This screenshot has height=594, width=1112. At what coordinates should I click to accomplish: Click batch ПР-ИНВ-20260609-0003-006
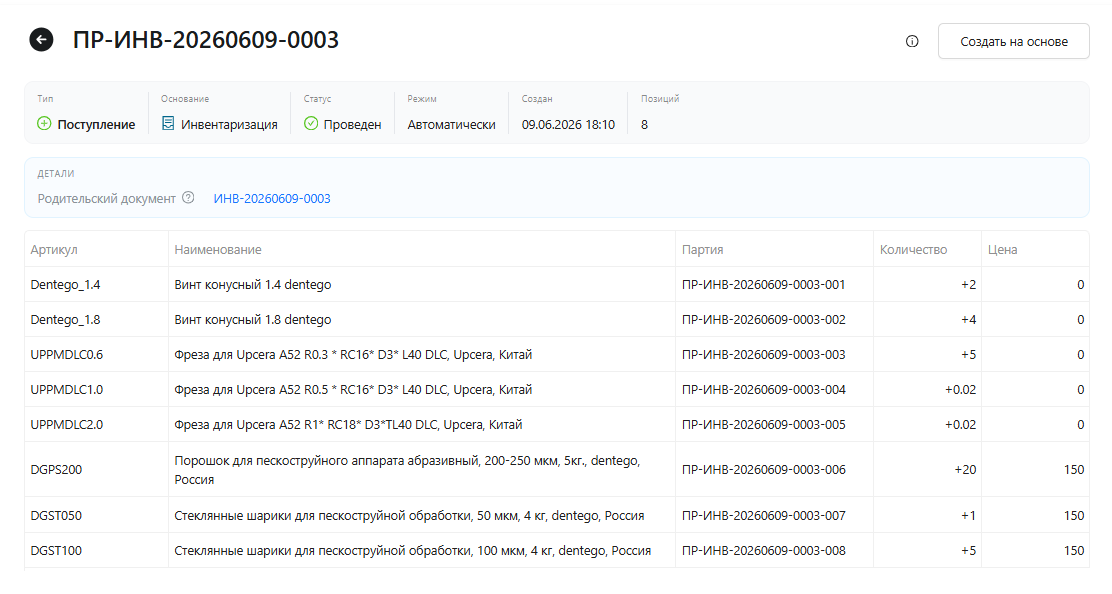point(764,469)
